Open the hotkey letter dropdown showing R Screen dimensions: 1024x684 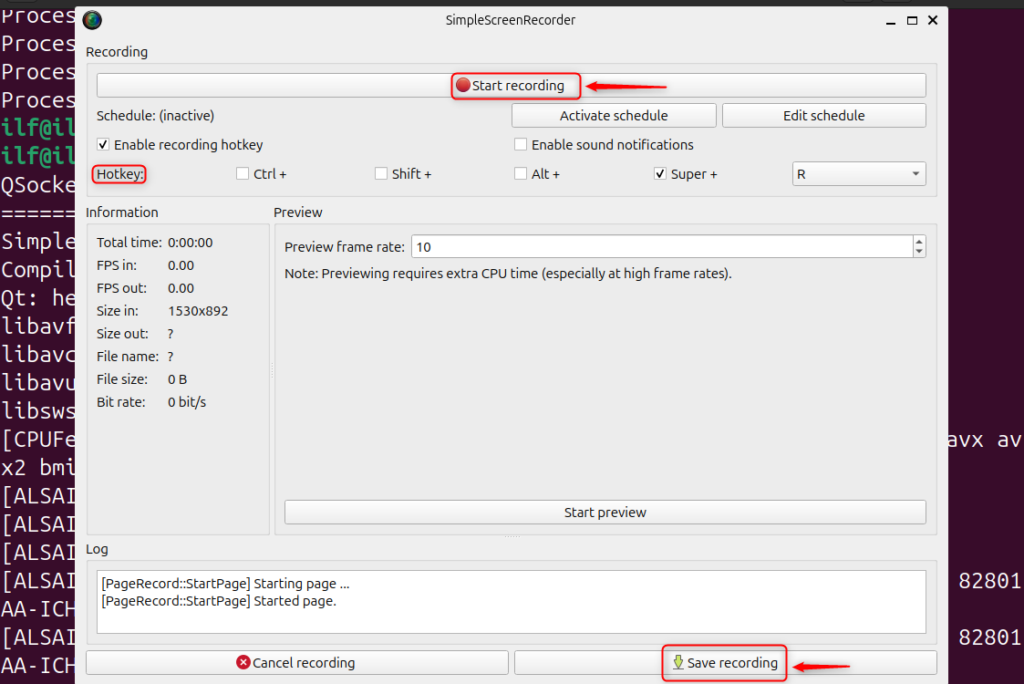click(858, 173)
